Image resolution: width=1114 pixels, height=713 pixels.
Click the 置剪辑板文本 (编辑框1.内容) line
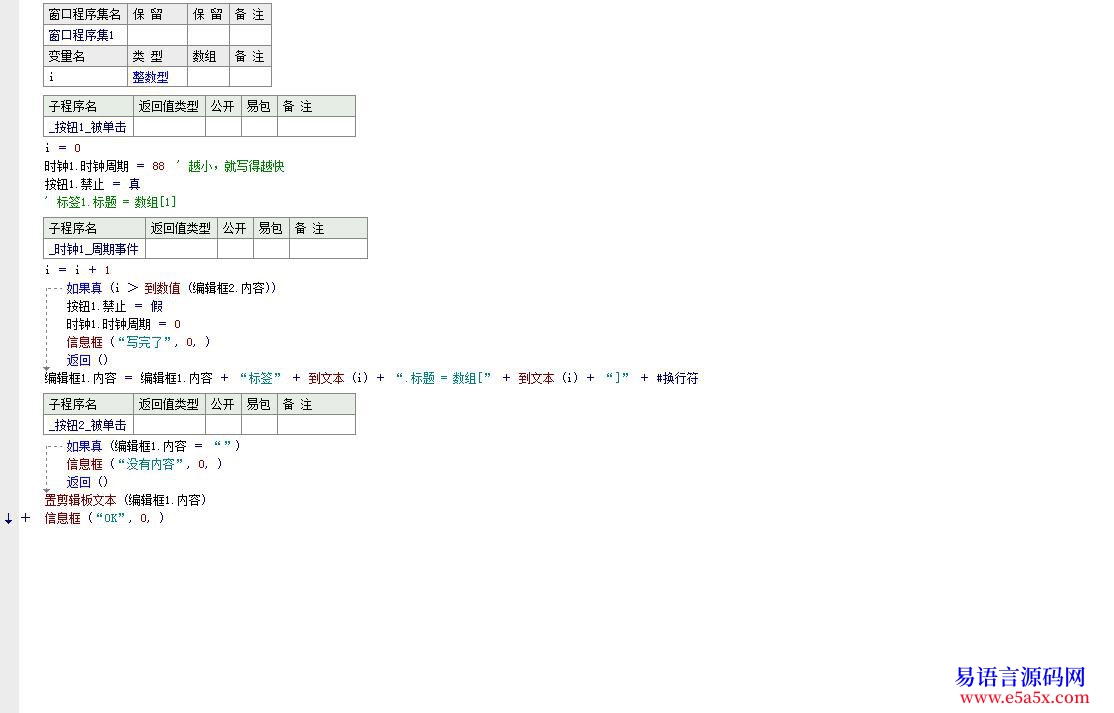tap(126, 500)
